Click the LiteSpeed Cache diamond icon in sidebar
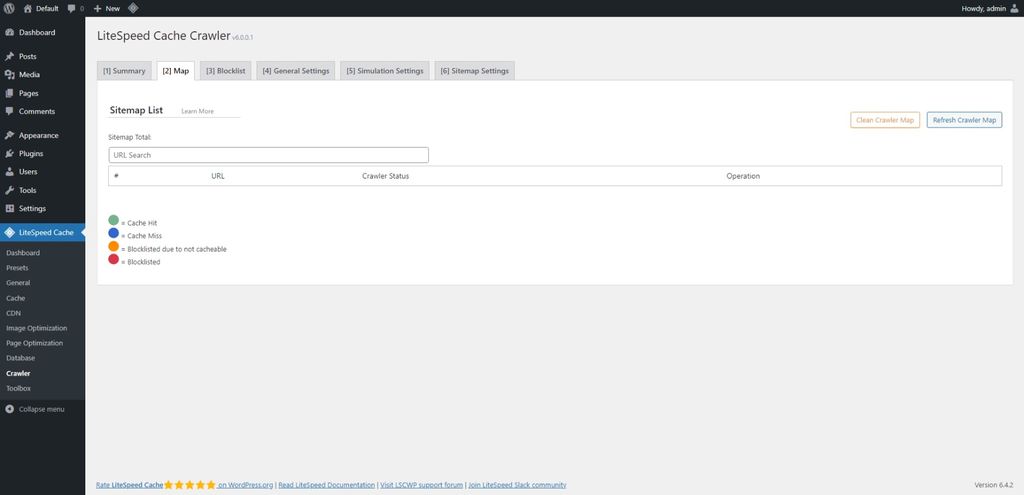Screen dimensions: 1024x495 pos(10,232)
